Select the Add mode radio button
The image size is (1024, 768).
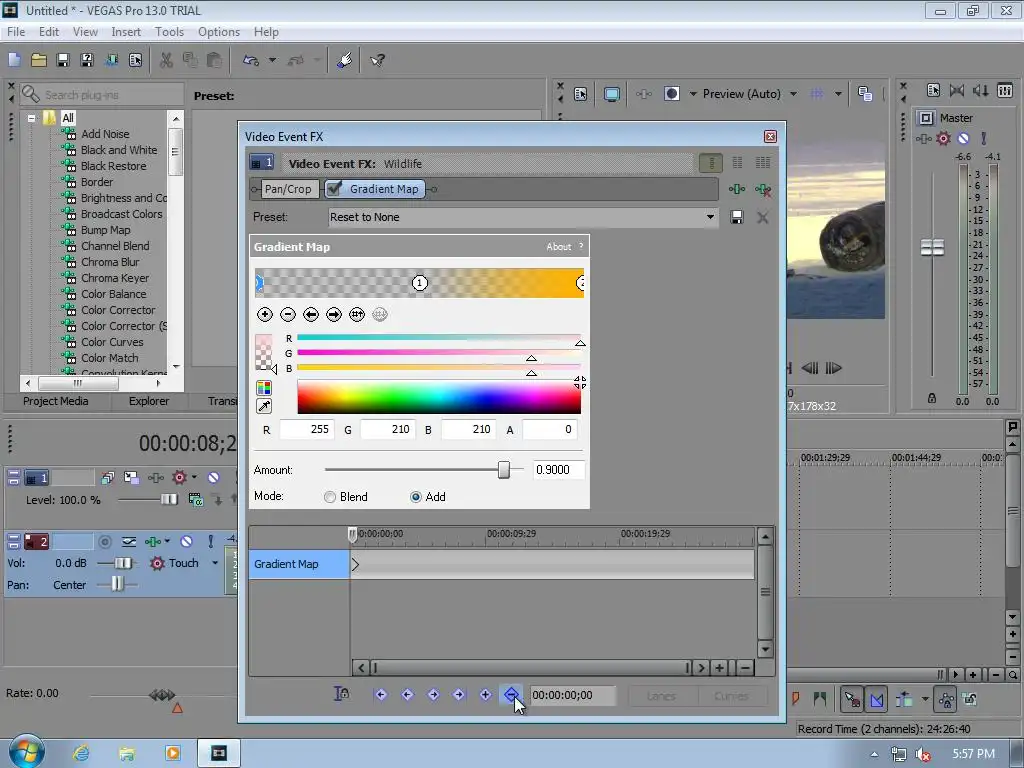[415, 497]
